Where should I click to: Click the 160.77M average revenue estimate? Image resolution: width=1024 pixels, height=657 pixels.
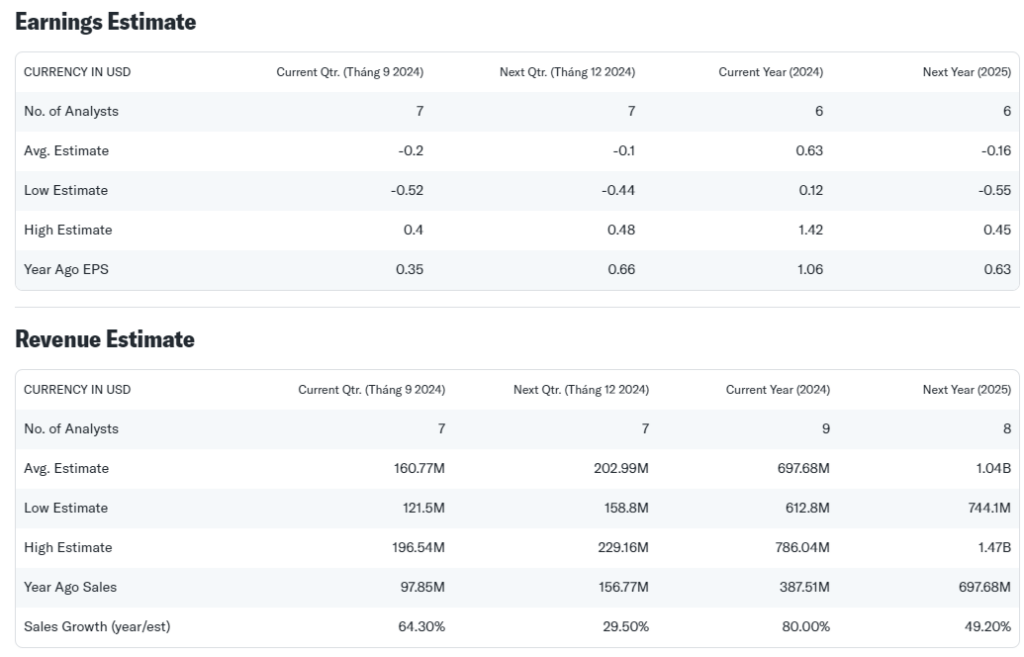419,468
